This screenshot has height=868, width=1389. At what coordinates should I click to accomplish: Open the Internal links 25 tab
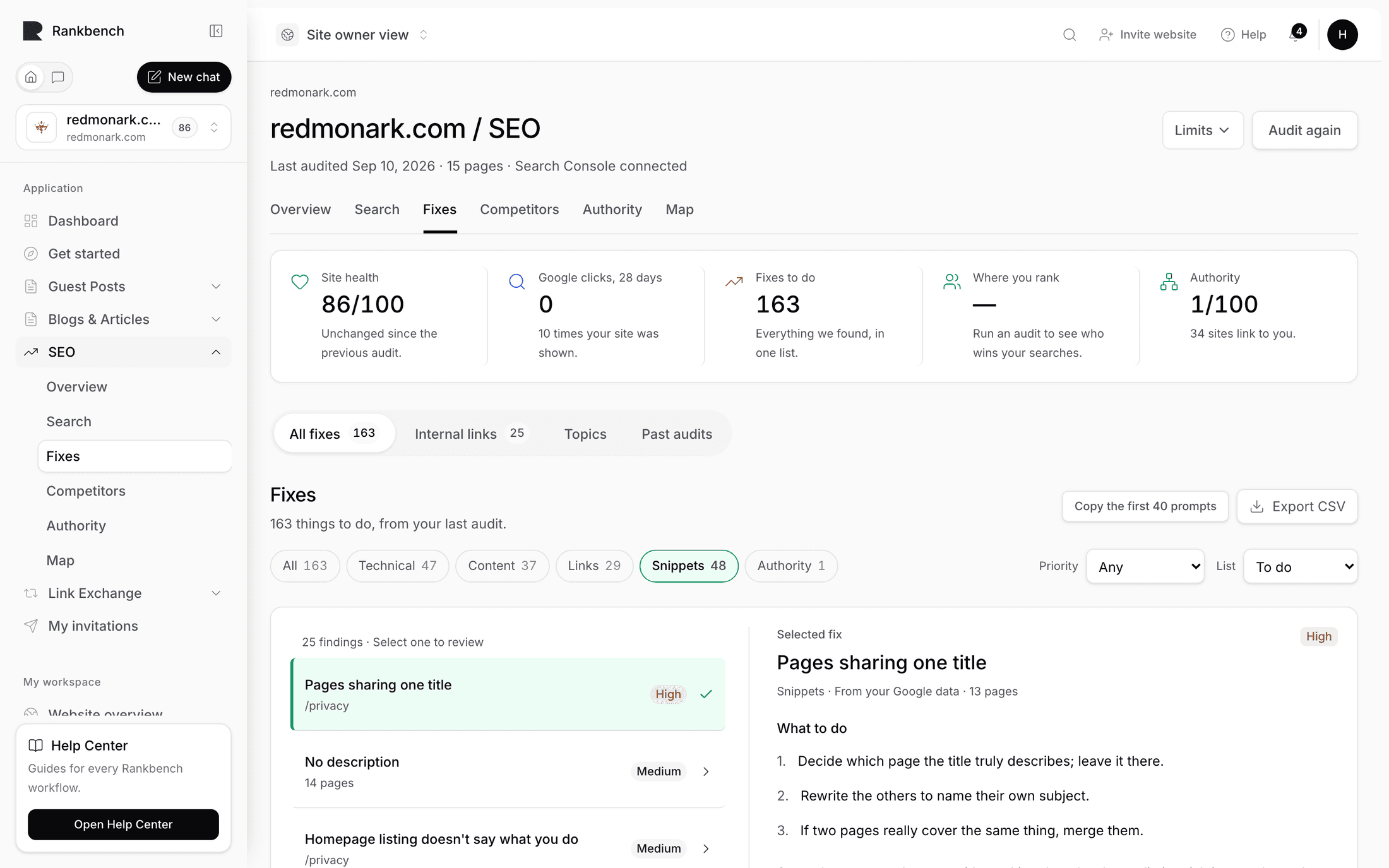[x=470, y=434]
